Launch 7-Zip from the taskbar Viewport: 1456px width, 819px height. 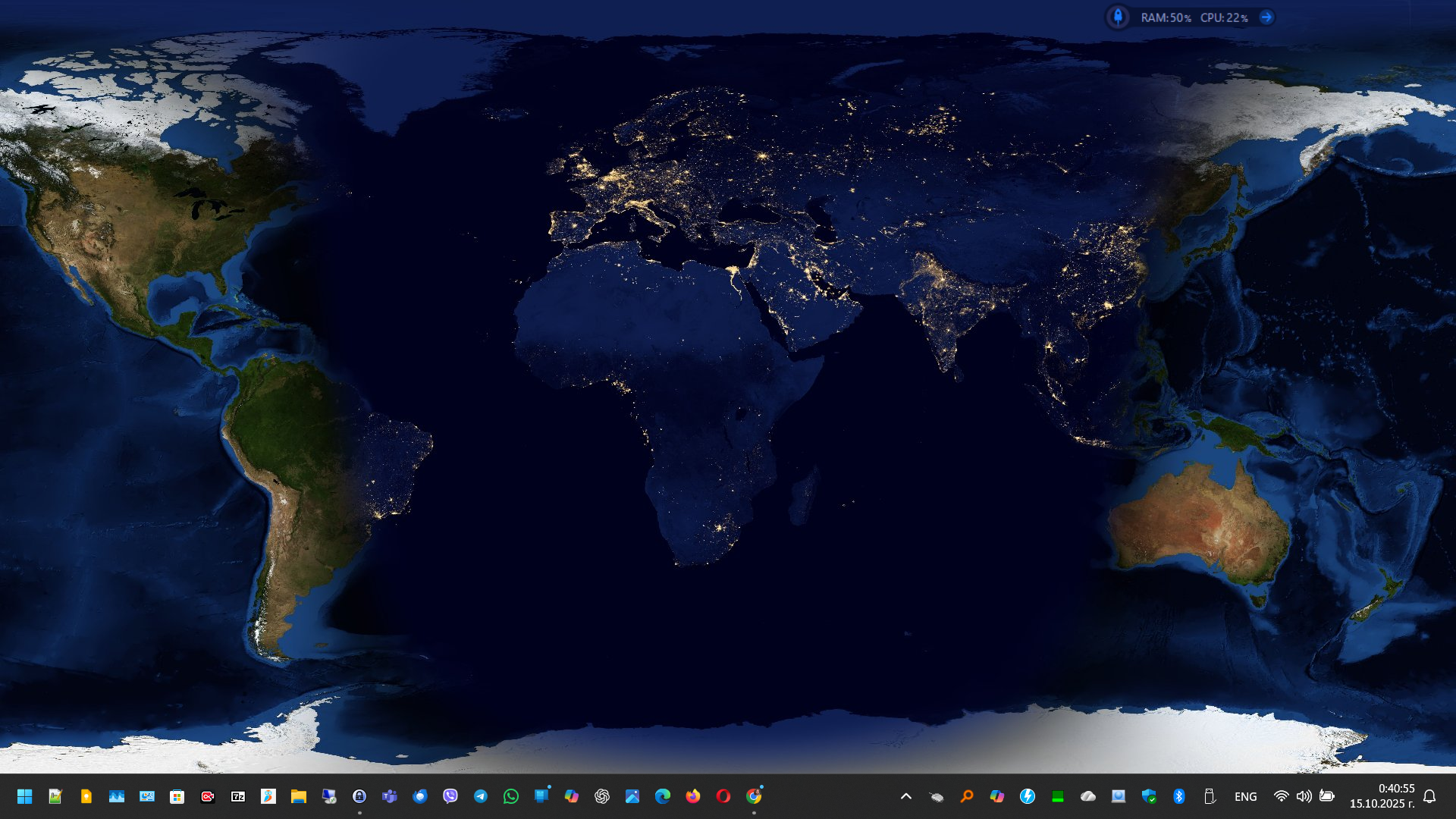point(238,796)
